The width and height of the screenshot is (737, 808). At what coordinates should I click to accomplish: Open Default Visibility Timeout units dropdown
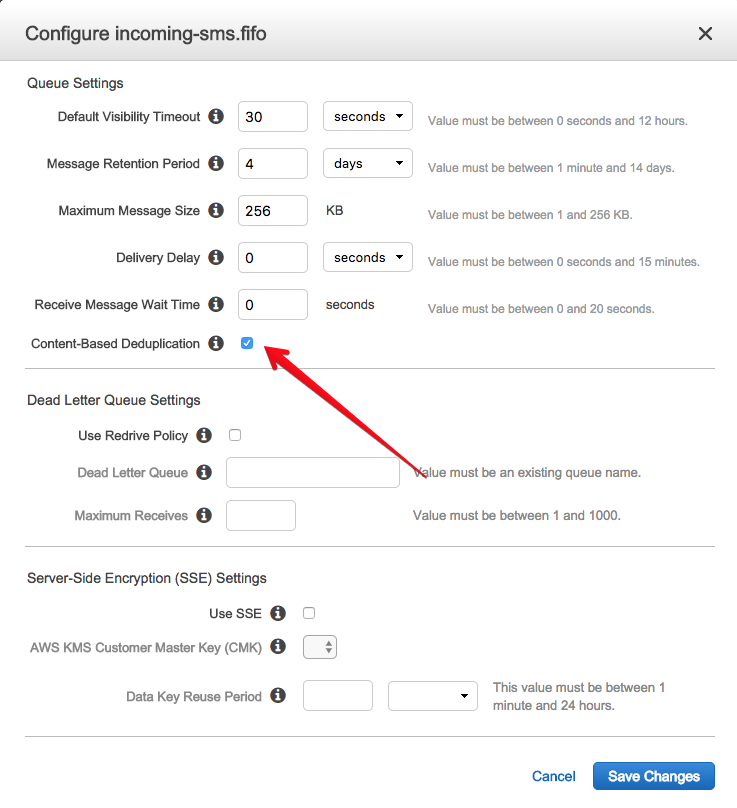pos(368,116)
